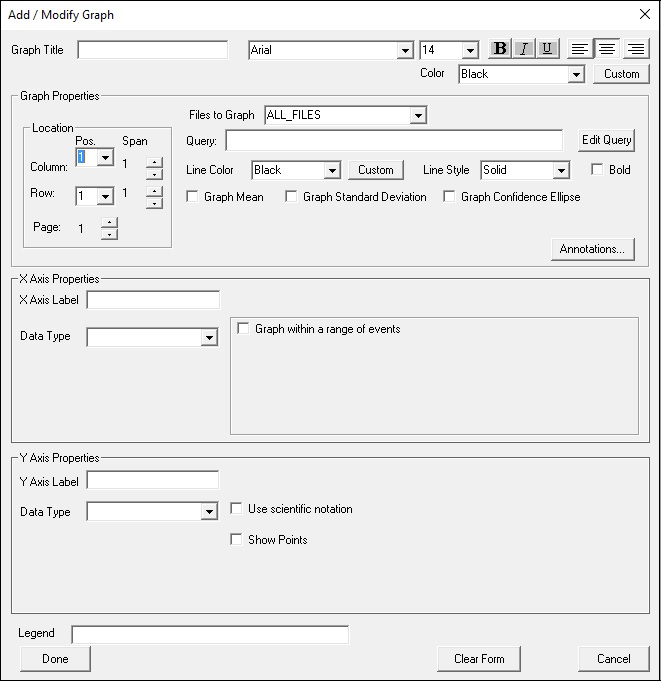Click the X Axis Label field

click(x=153, y=300)
